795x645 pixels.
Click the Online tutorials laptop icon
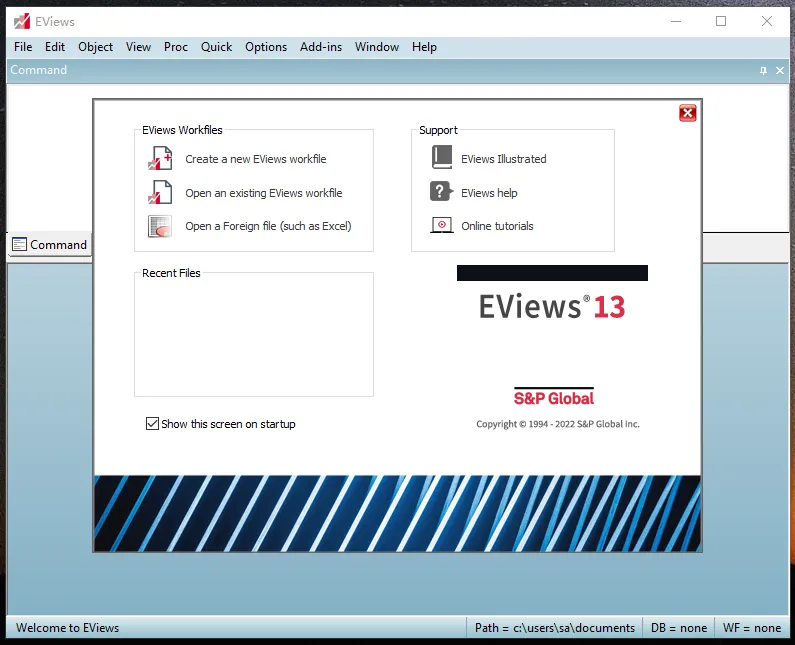point(442,225)
